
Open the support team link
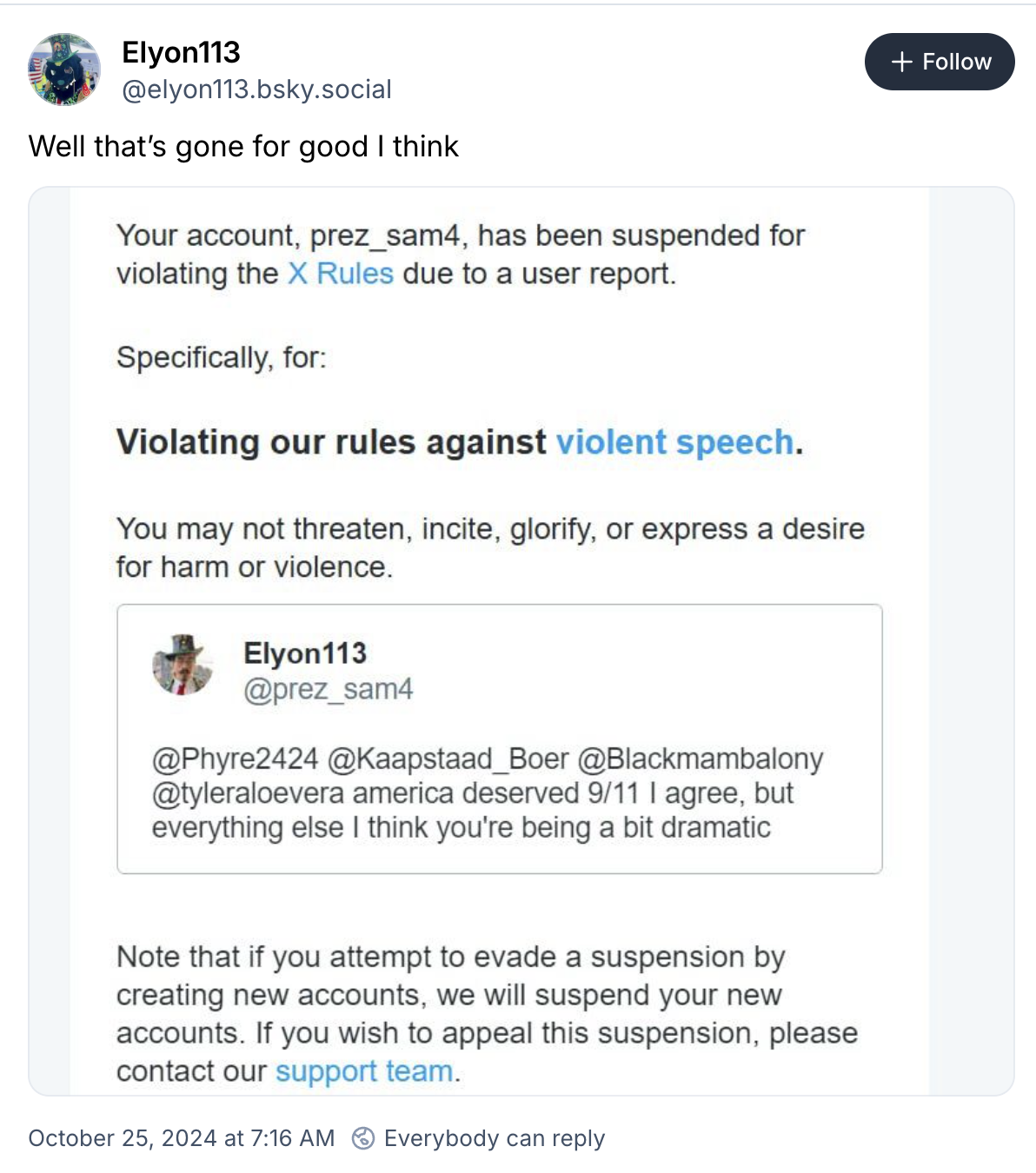click(x=364, y=1071)
